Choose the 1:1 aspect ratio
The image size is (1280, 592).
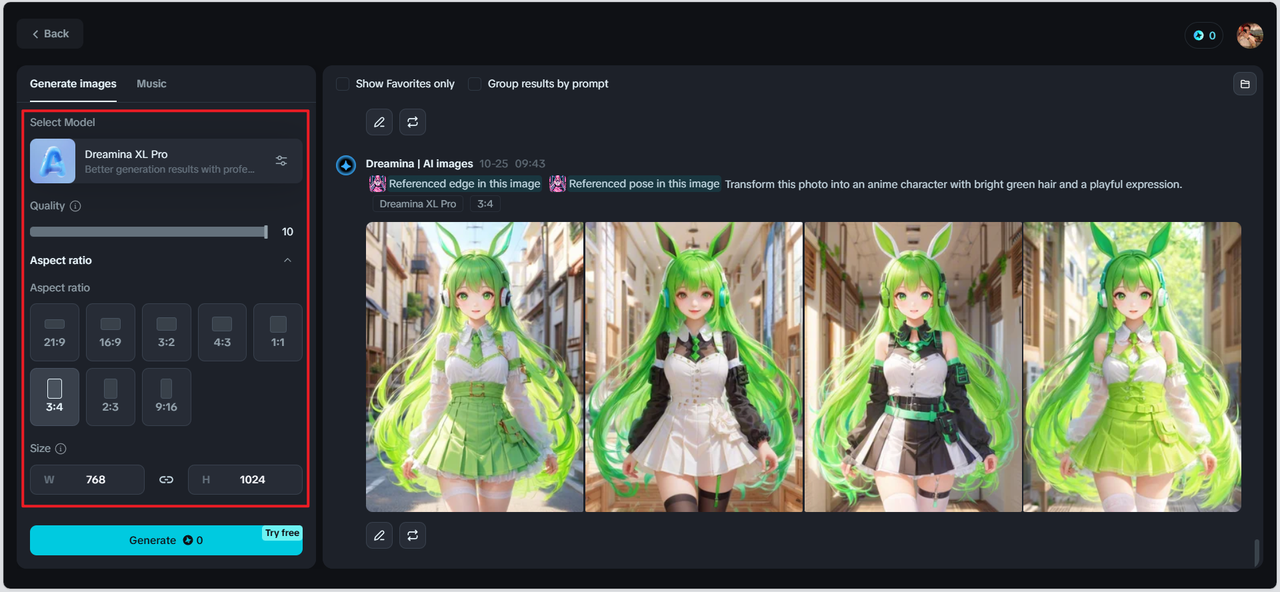point(278,332)
